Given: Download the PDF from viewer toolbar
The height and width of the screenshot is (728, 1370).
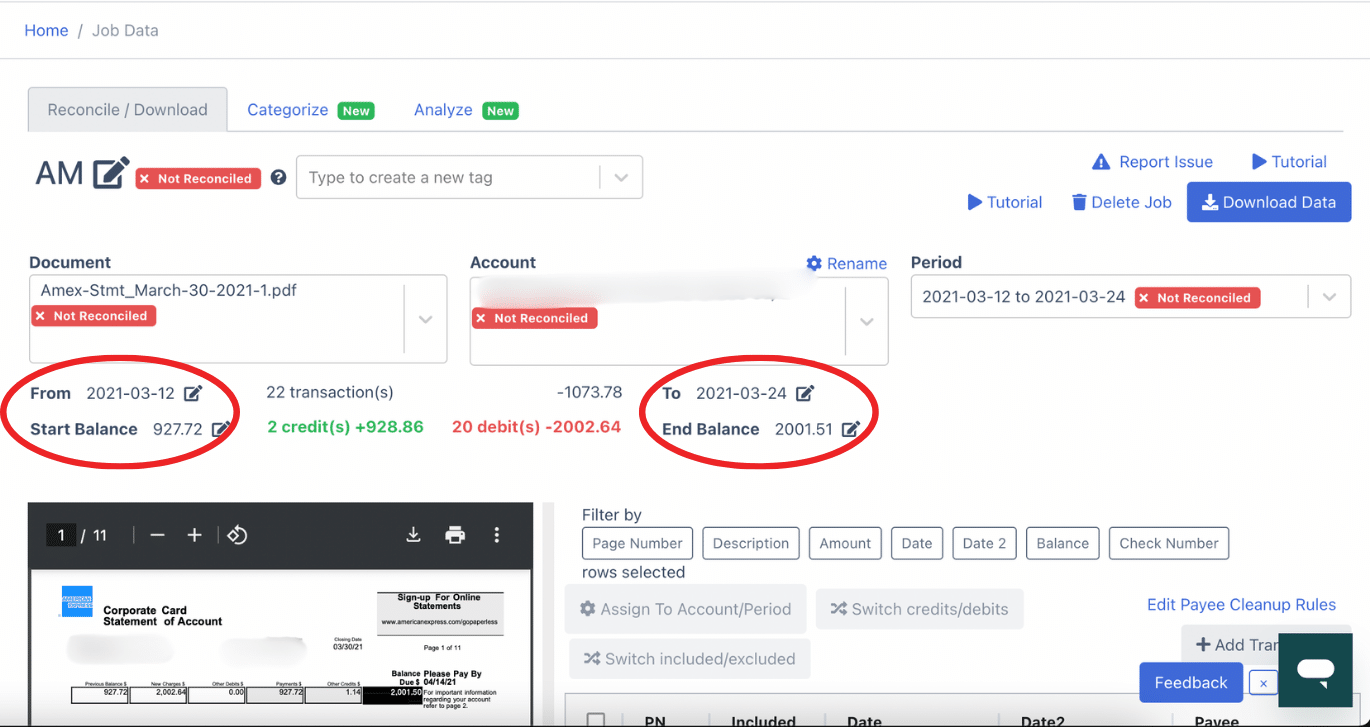Looking at the screenshot, I should tap(413, 535).
